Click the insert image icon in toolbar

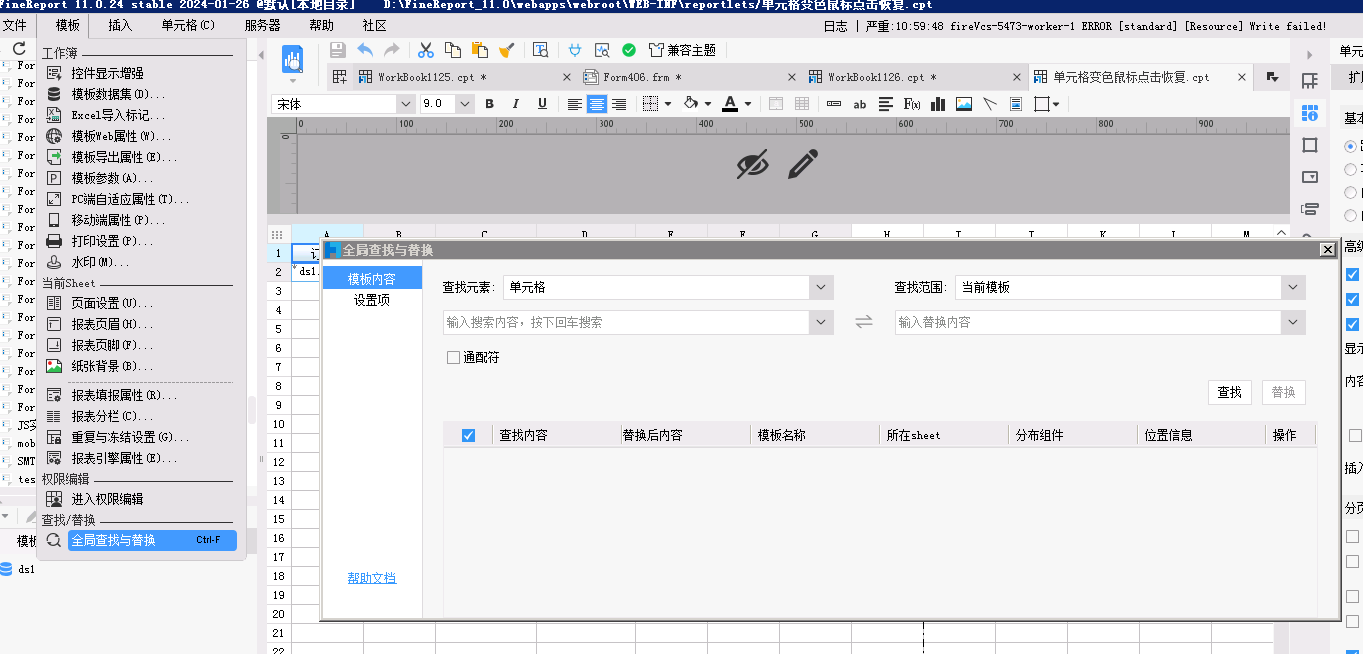(964, 104)
